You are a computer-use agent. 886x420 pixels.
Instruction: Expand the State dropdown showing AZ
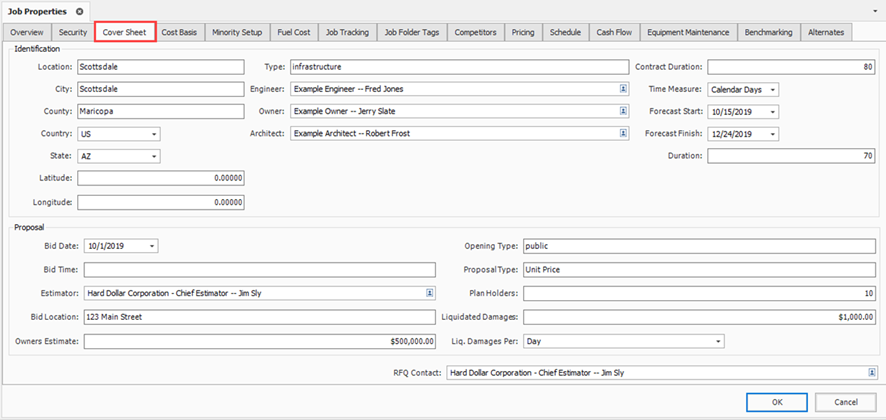click(154, 157)
